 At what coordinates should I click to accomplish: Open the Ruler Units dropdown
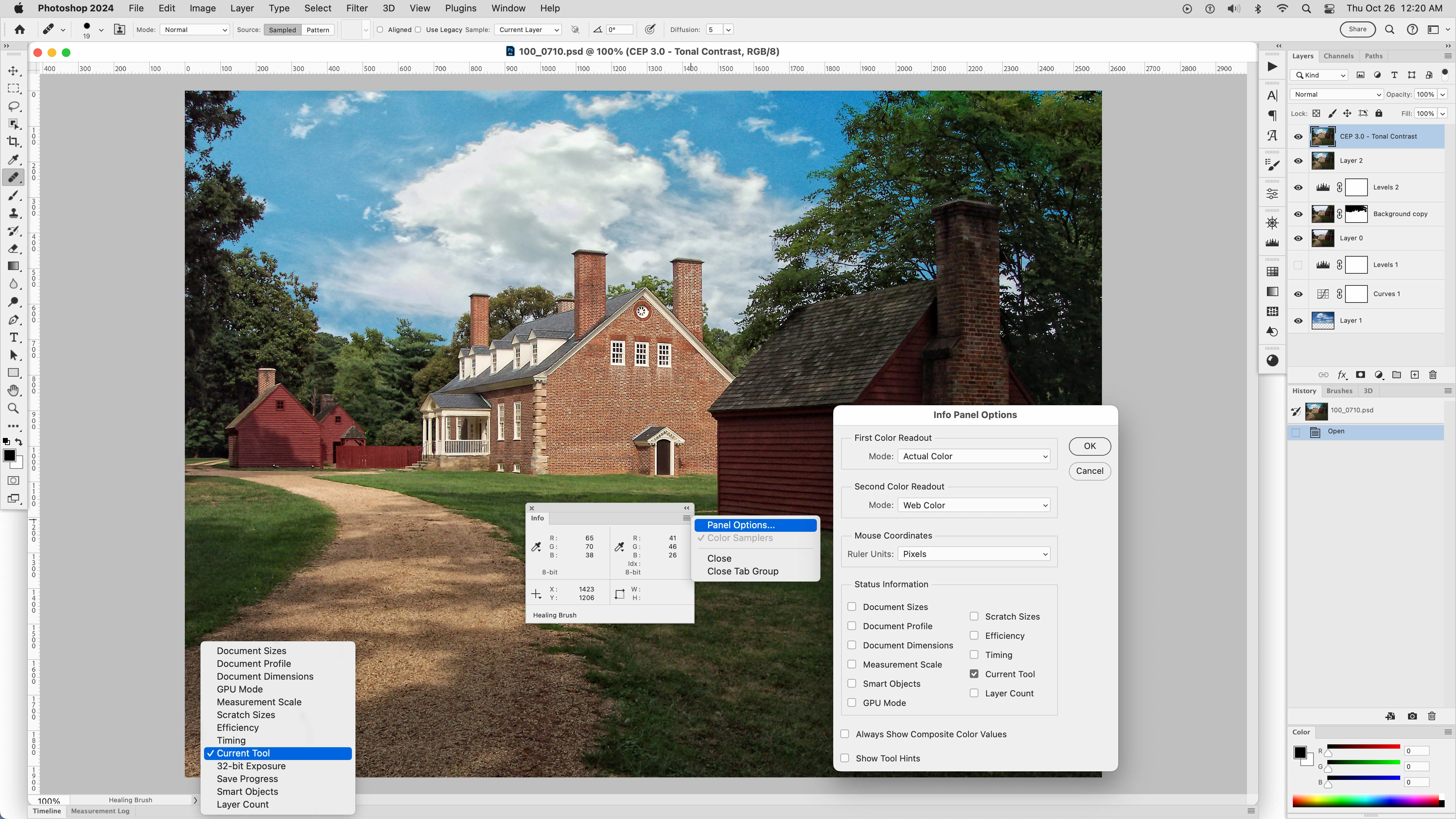pyautogui.click(x=974, y=554)
